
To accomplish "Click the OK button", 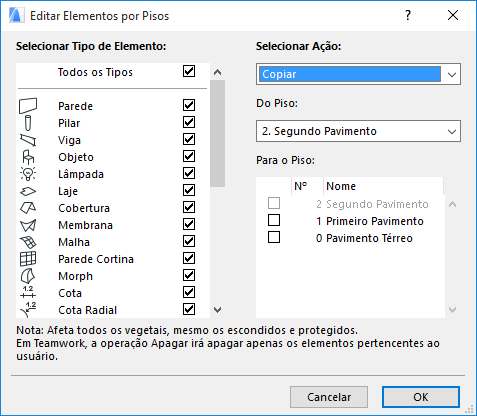I will tap(421, 397).
